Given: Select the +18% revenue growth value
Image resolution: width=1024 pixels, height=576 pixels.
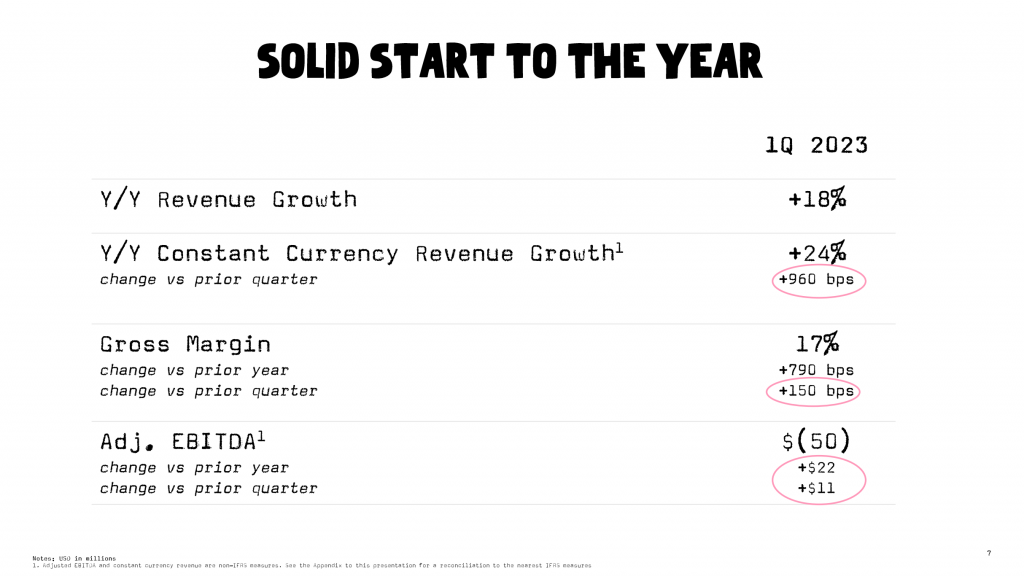Looking at the screenshot, I should (x=817, y=199).
